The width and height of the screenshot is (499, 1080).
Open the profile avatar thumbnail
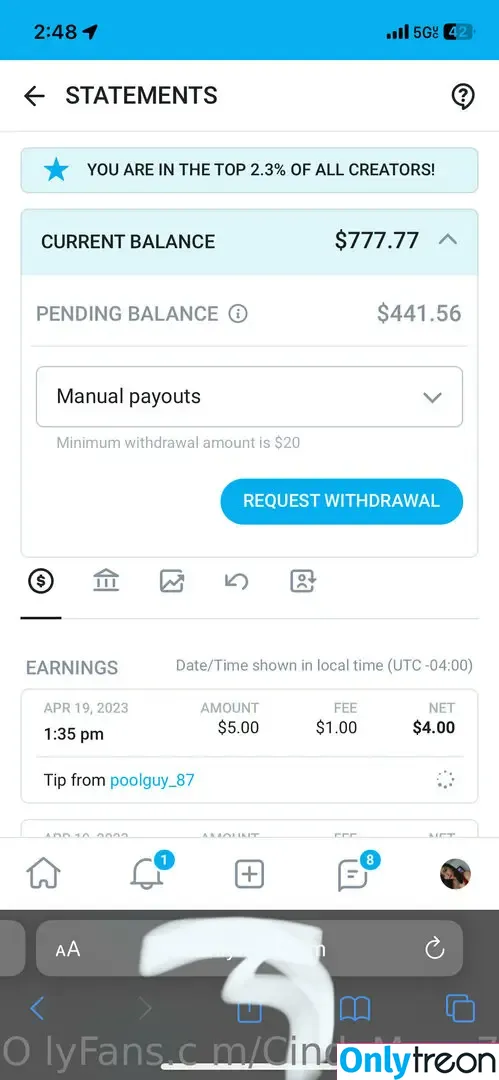[x=455, y=874]
